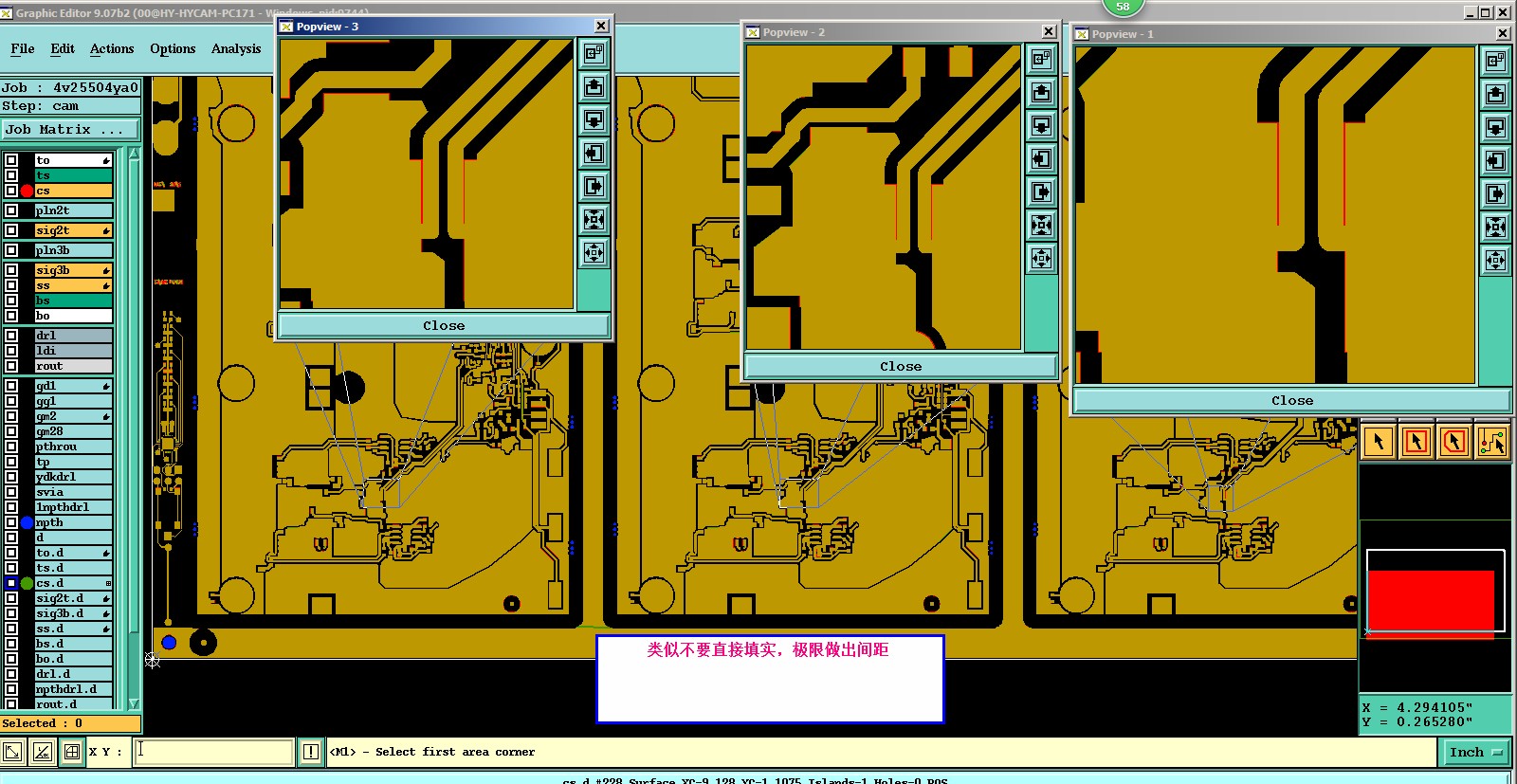Open the Analysis menu
The height and width of the screenshot is (784, 1517).
coord(236,48)
